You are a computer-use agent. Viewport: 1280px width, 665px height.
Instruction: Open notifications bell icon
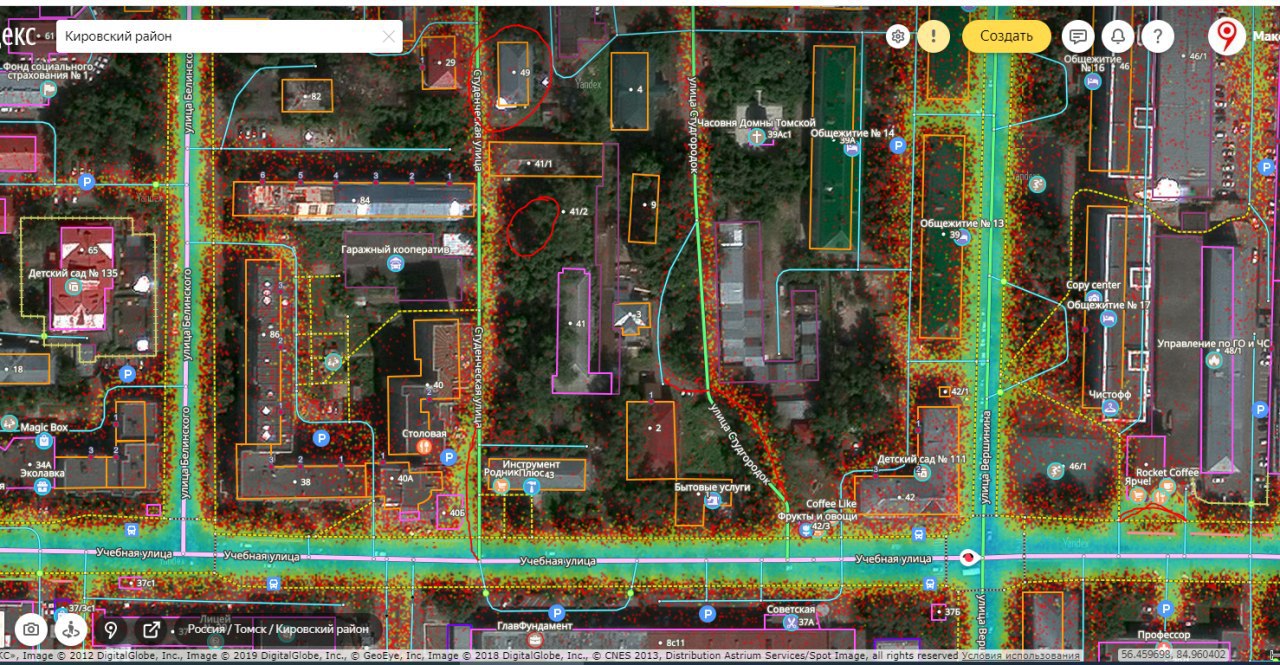1118,36
